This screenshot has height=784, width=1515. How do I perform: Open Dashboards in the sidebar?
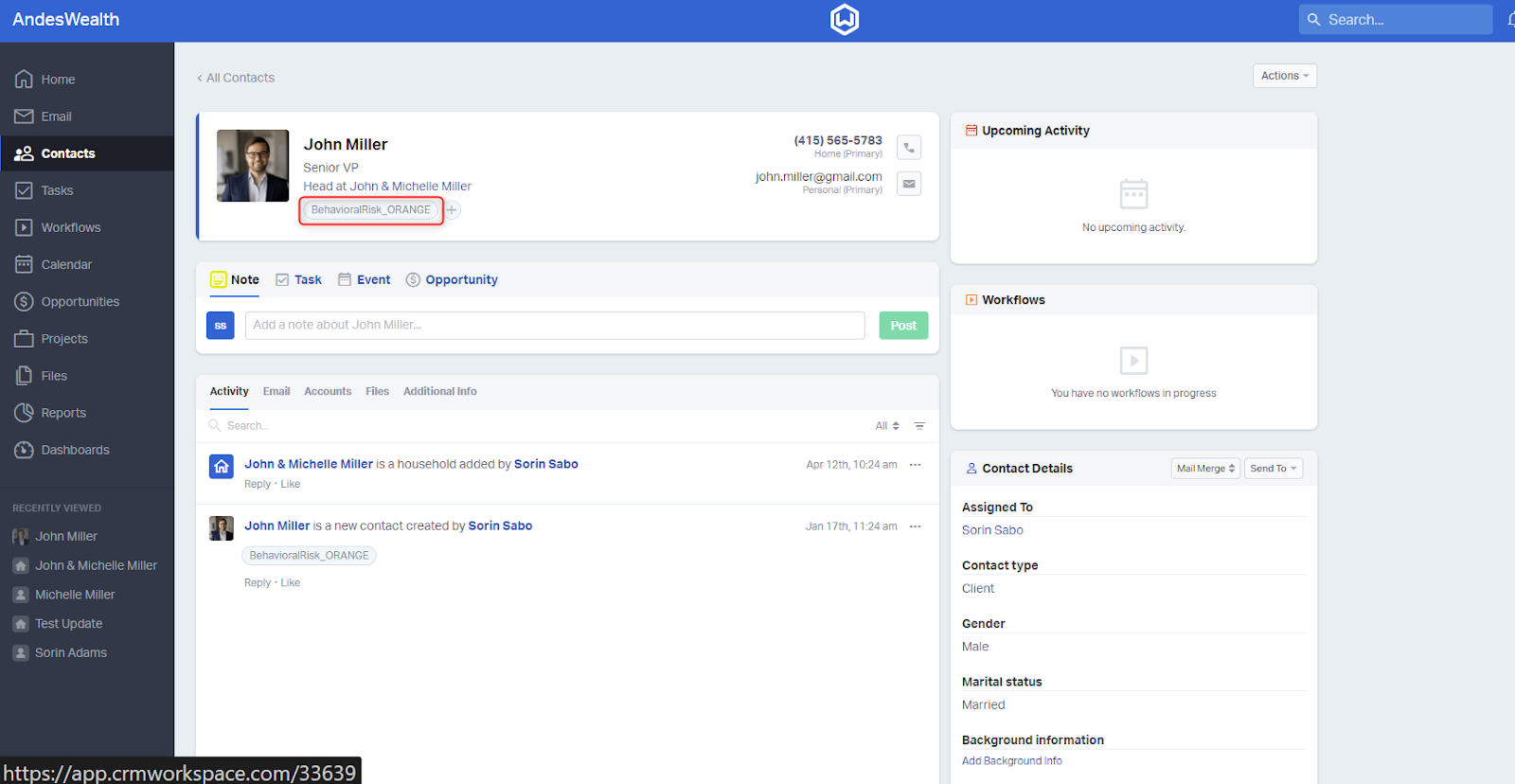pos(75,449)
